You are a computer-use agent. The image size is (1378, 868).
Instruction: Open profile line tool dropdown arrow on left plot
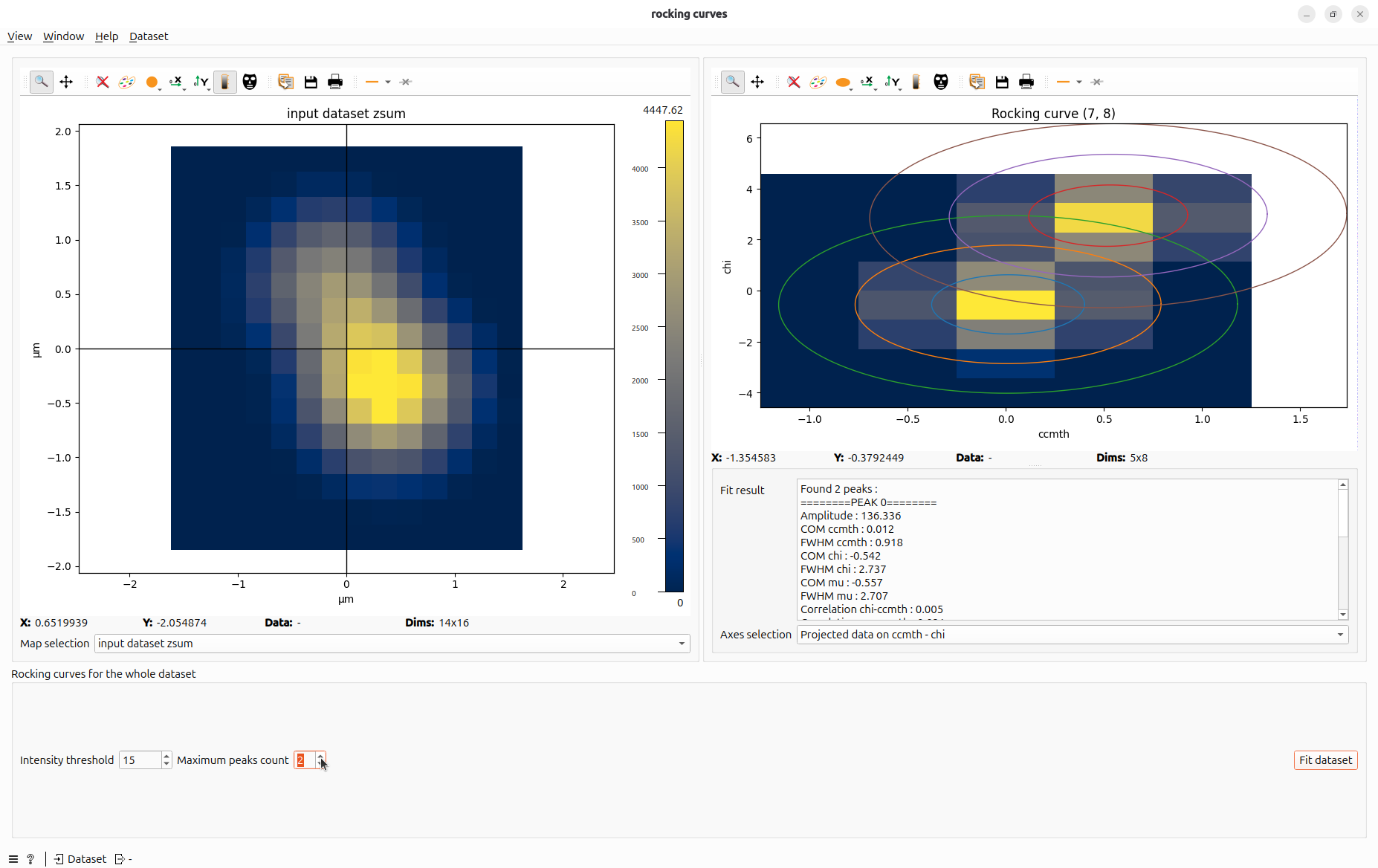(388, 82)
